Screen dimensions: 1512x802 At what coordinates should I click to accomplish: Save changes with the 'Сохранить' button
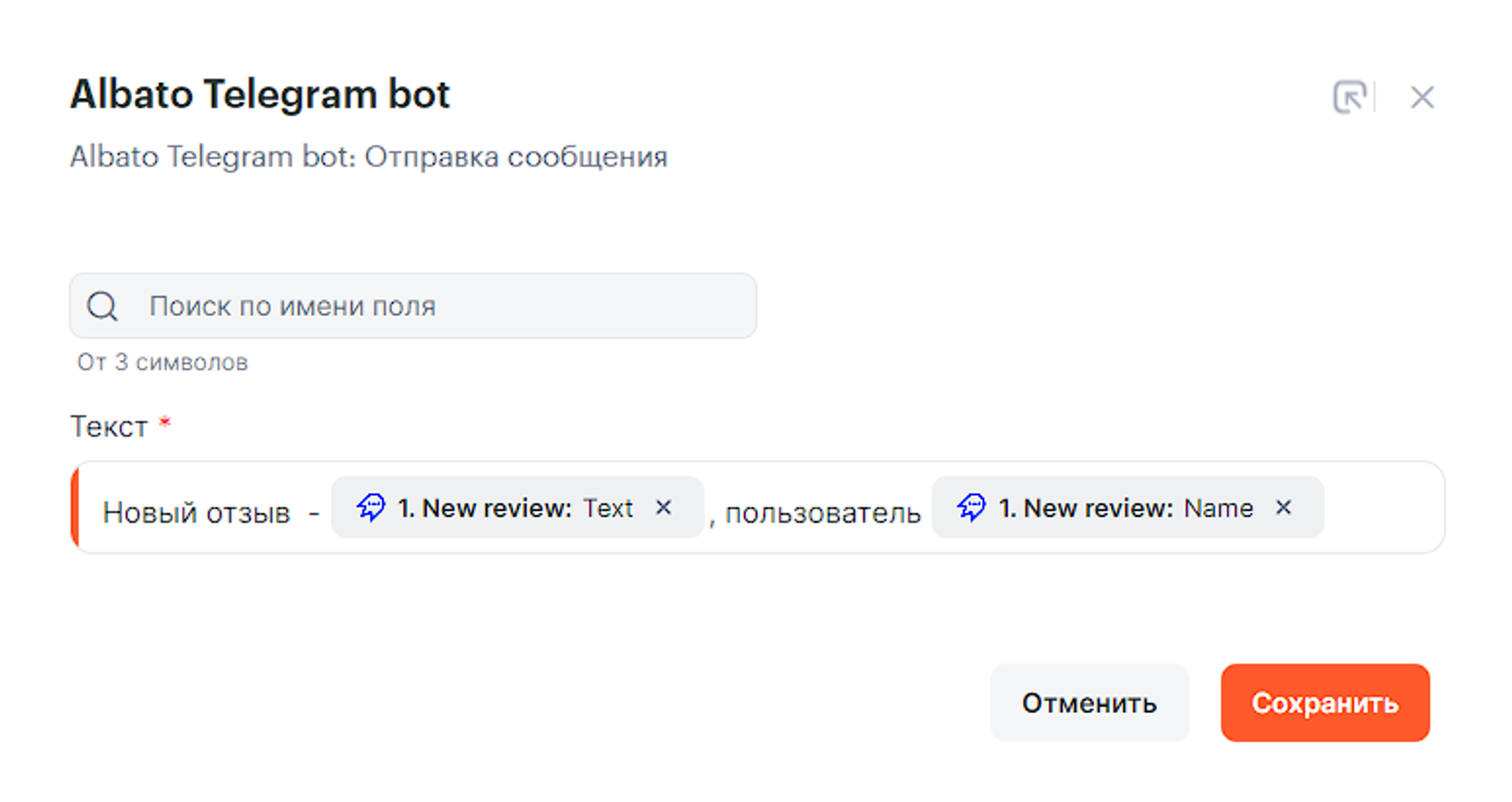(x=1325, y=703)
